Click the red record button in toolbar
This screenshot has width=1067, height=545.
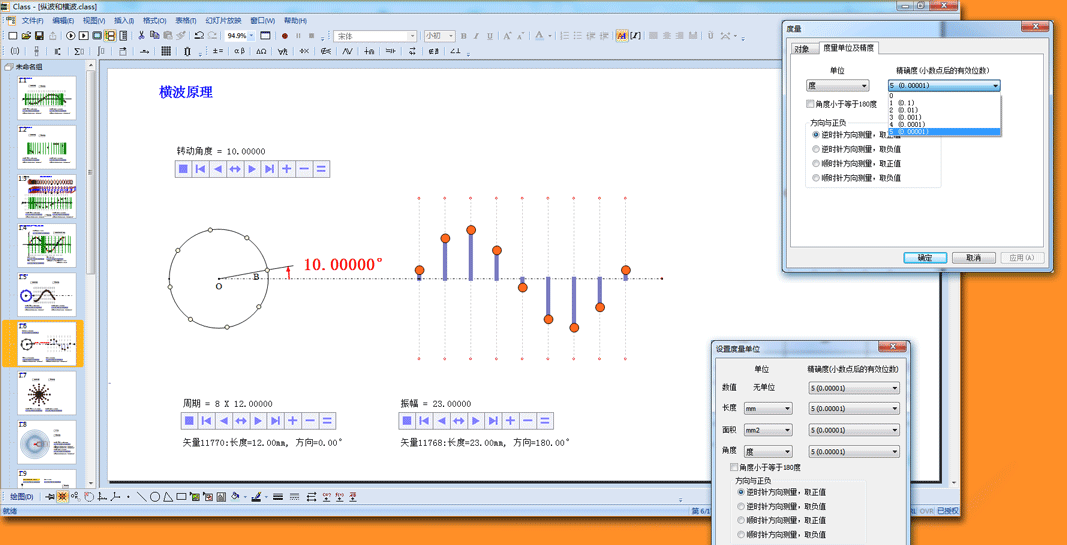(x=284, y=36)
